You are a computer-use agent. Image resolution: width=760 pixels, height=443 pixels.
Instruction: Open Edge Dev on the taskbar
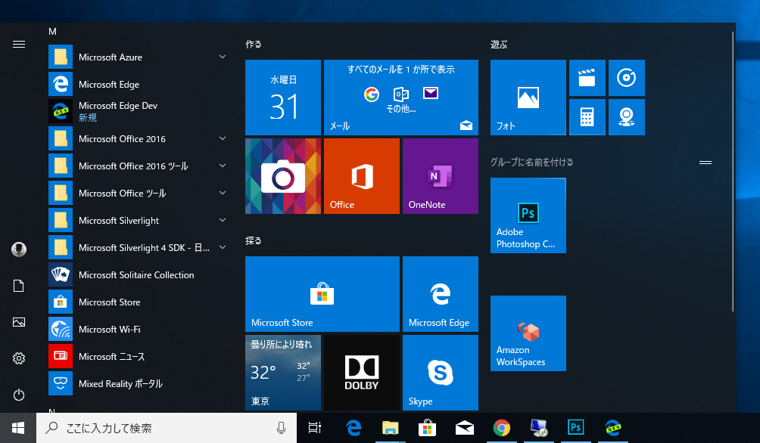(613, 427)
